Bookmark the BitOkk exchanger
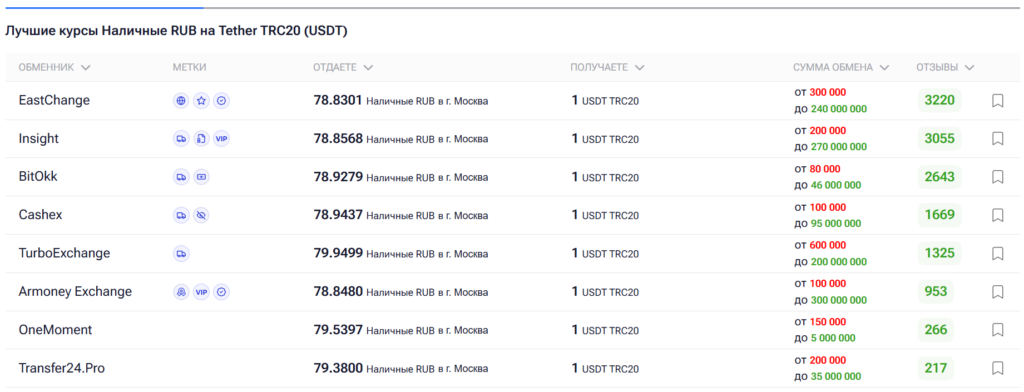The width and height of the screenshot is (1024, 392). pyautogui.click(x=997, y=177)
